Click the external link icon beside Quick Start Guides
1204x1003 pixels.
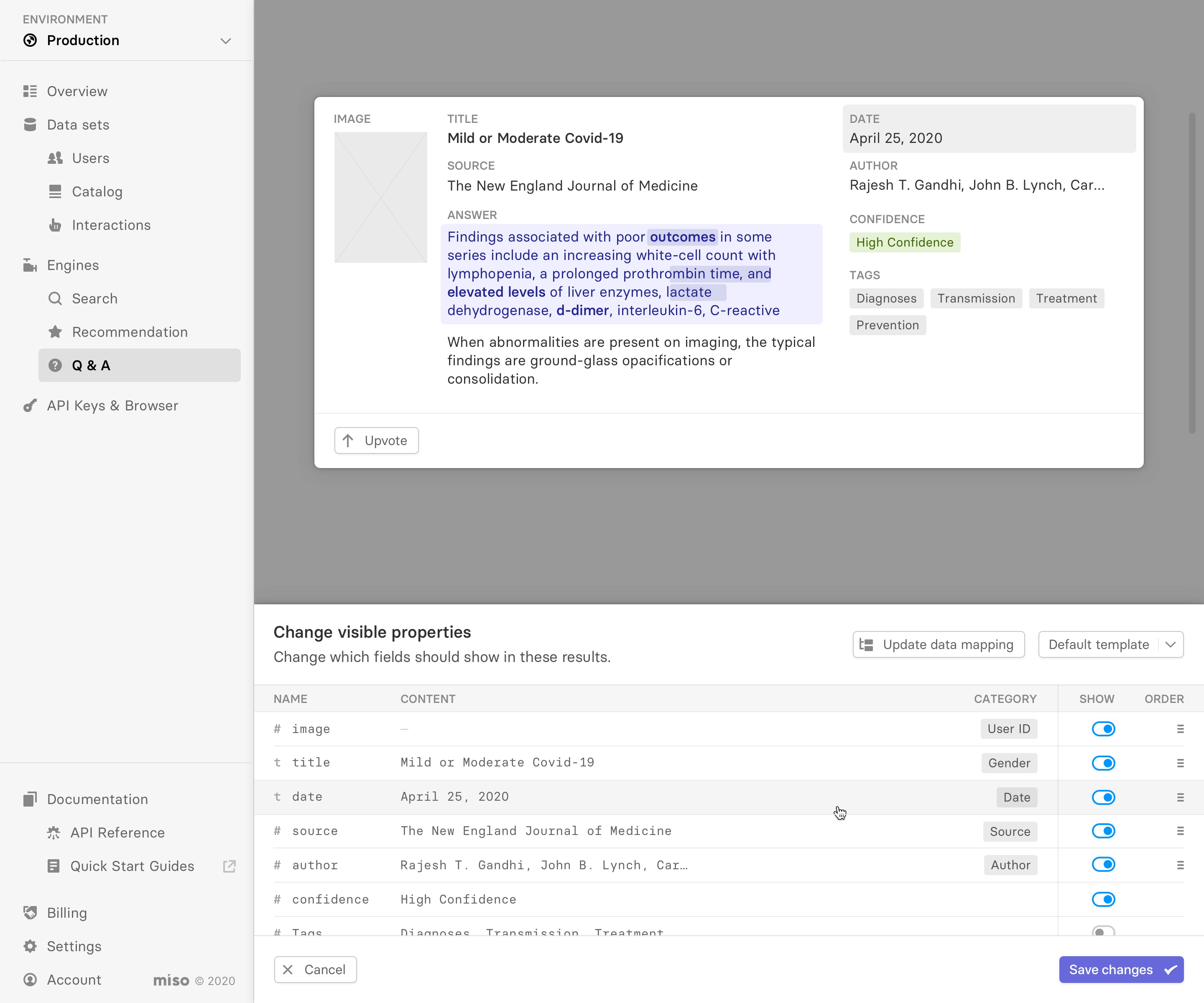(230, 866)
